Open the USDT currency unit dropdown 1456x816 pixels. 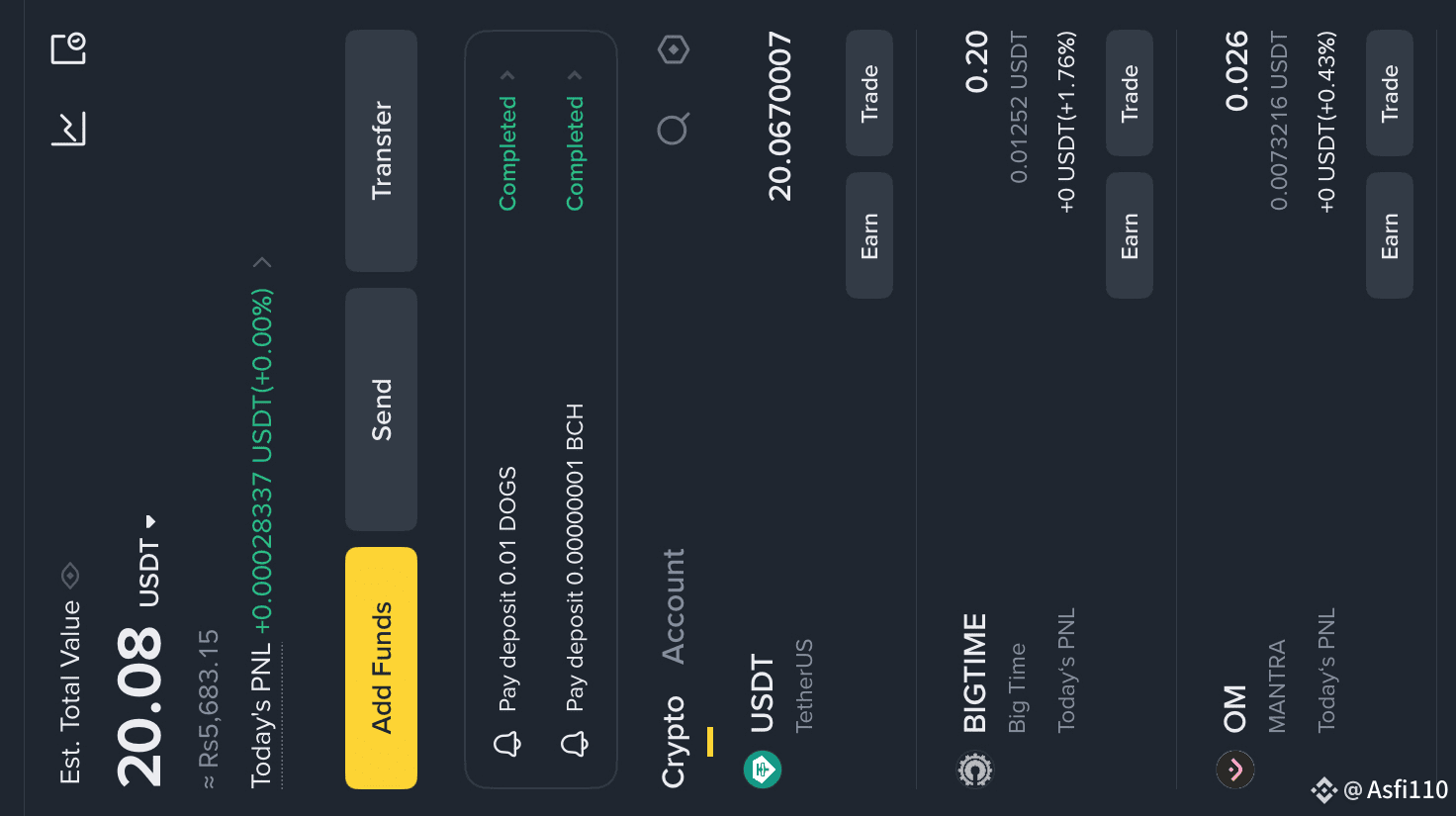pos(150,521)
